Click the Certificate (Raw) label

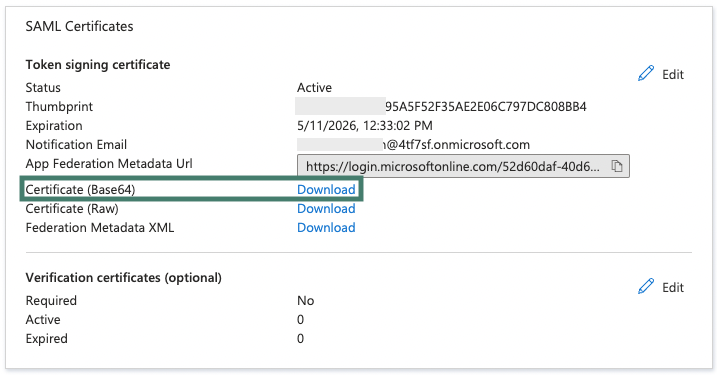pos(72,209)
